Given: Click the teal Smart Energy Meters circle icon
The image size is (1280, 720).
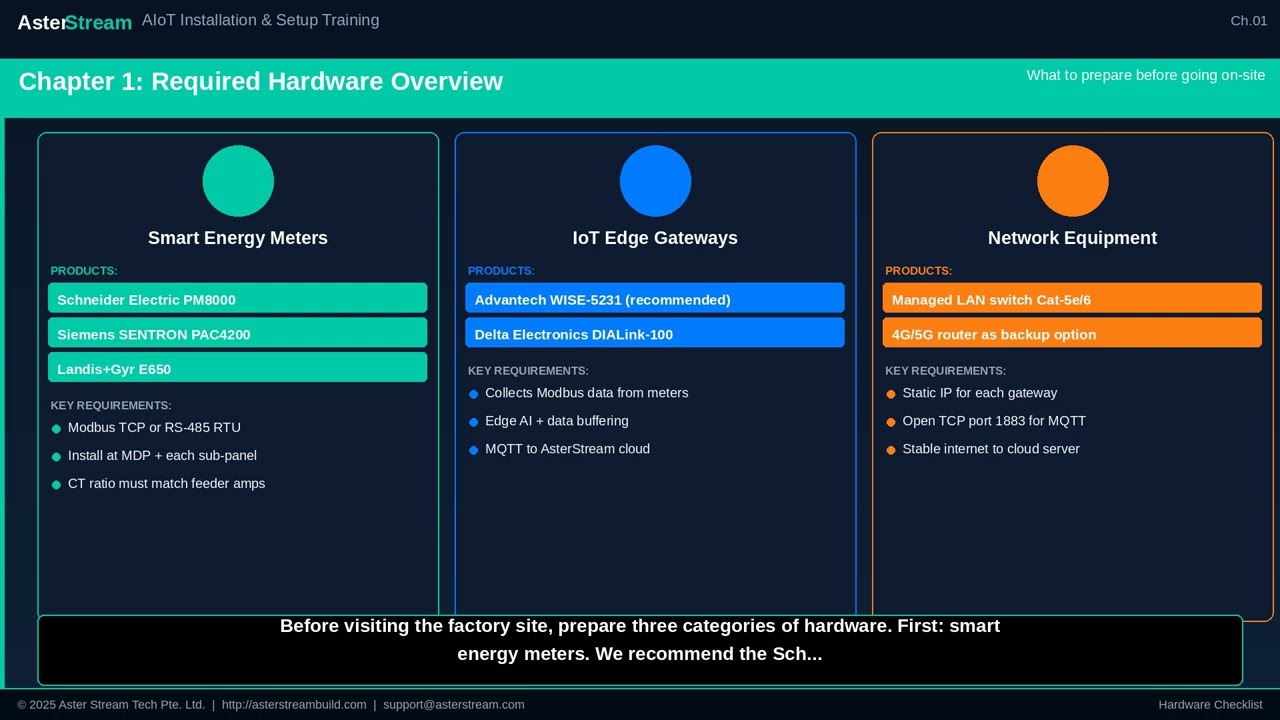Looking at the screenshot, I should coord(238,181).
